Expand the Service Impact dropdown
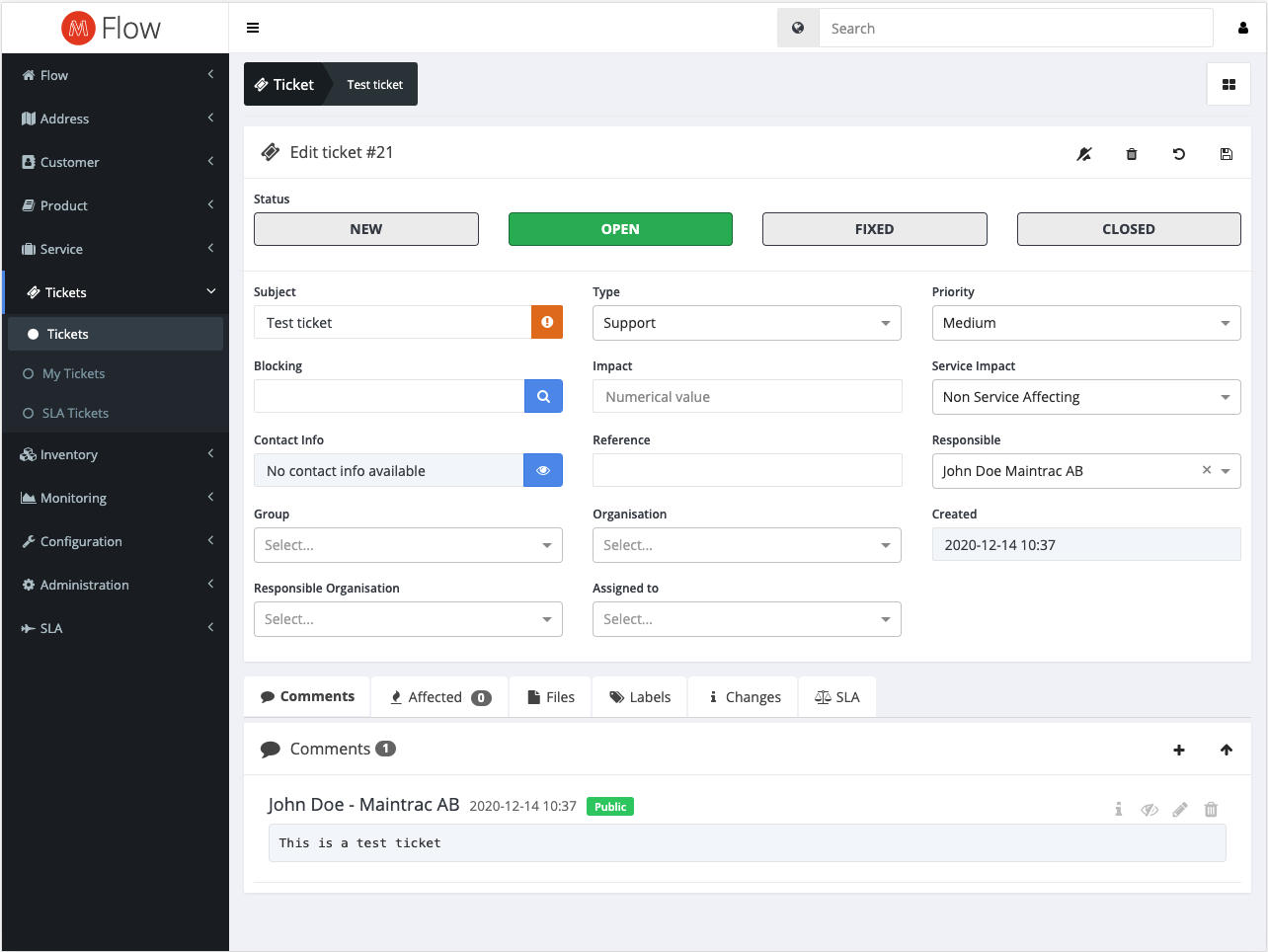Image resolution: width=1268 pixels, height=952 pixels. 1085,397
